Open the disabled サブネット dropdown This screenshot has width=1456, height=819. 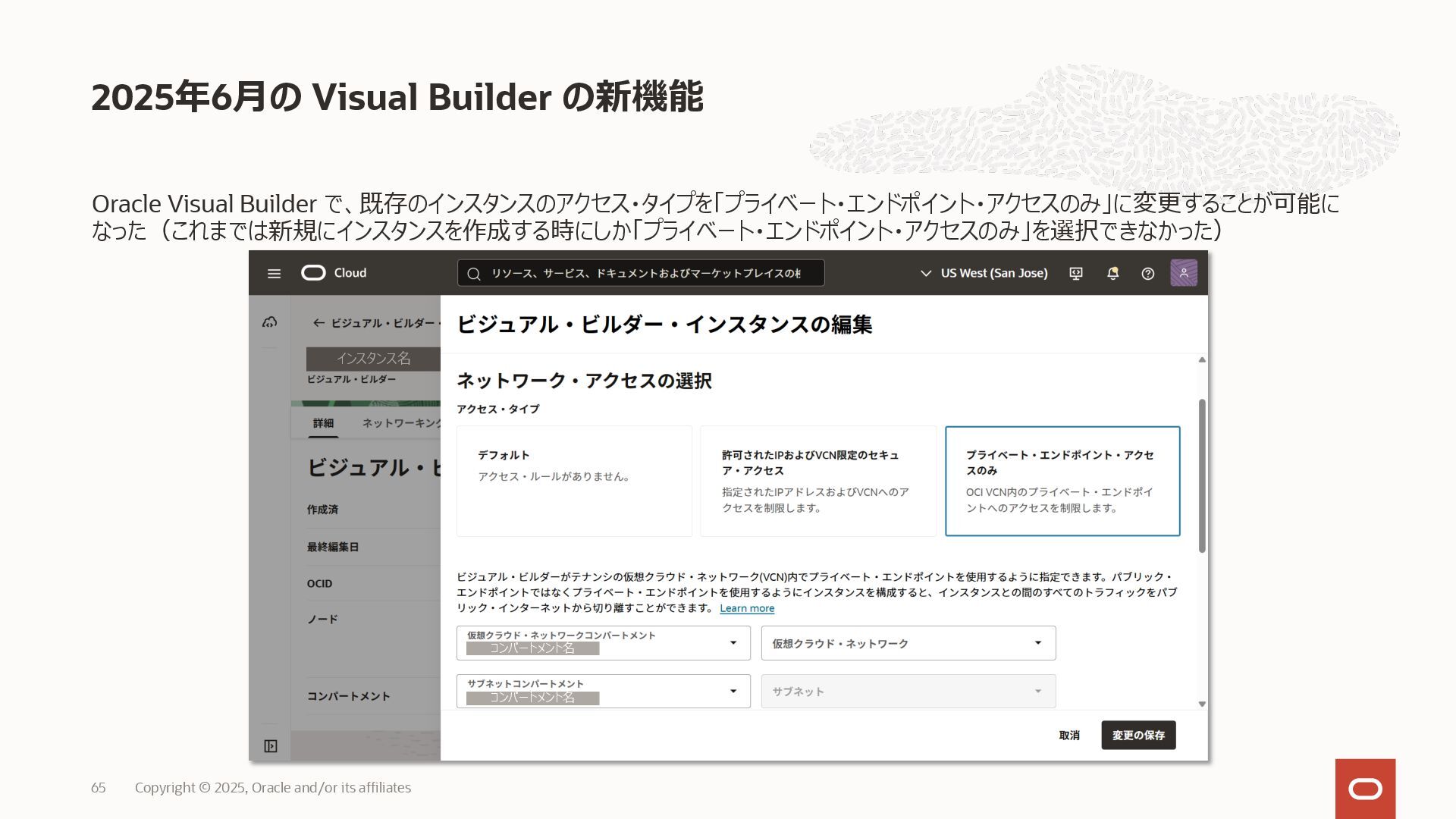pos(908,692)
